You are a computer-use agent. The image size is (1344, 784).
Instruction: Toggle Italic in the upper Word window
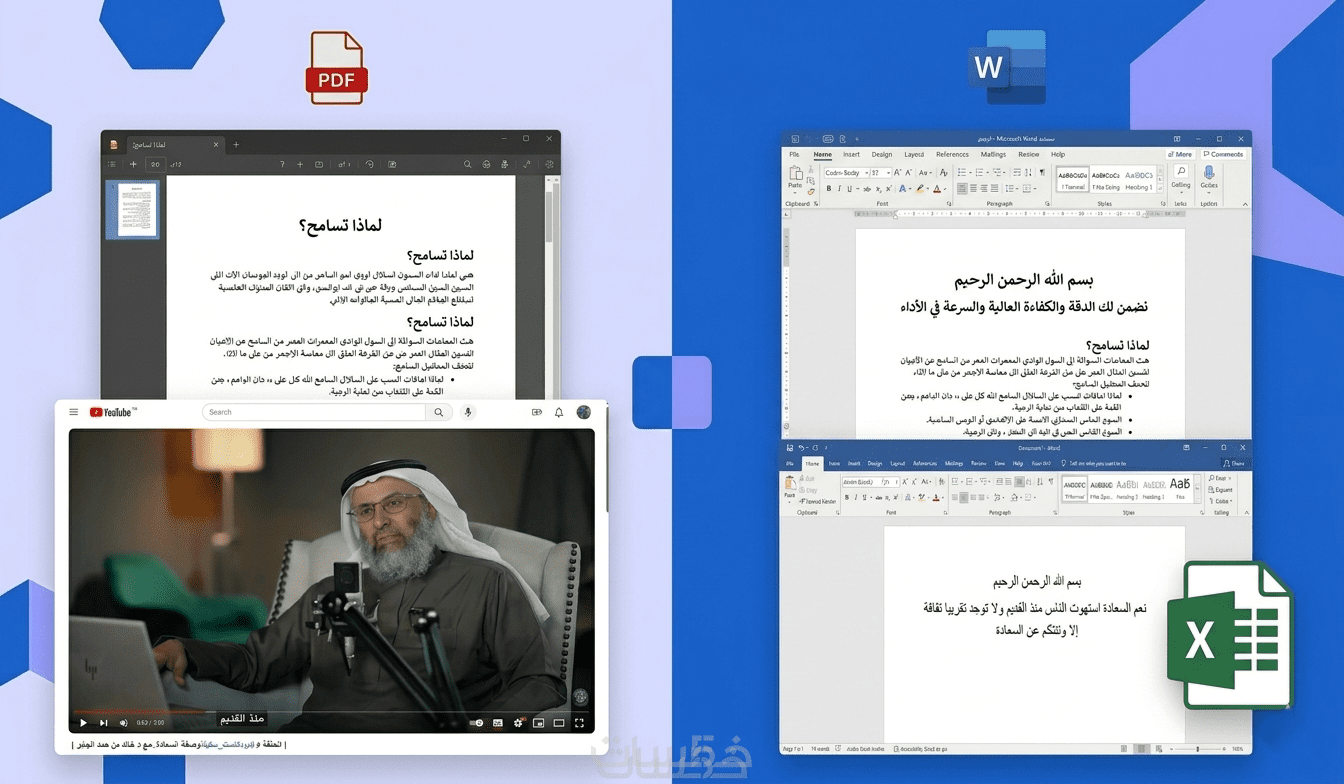tap(839, 188)
